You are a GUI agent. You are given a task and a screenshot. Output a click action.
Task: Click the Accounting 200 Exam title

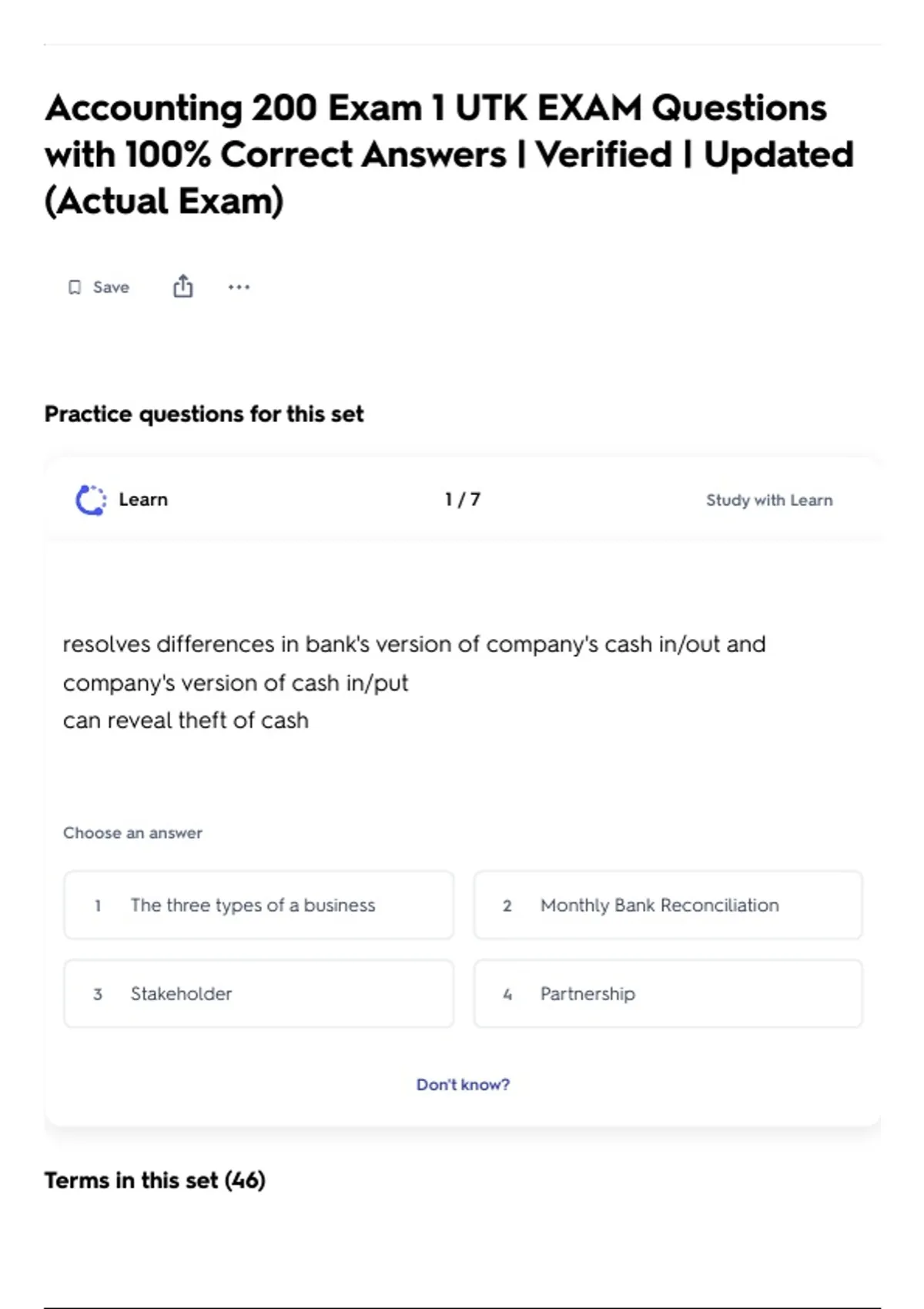pos(450,154)
